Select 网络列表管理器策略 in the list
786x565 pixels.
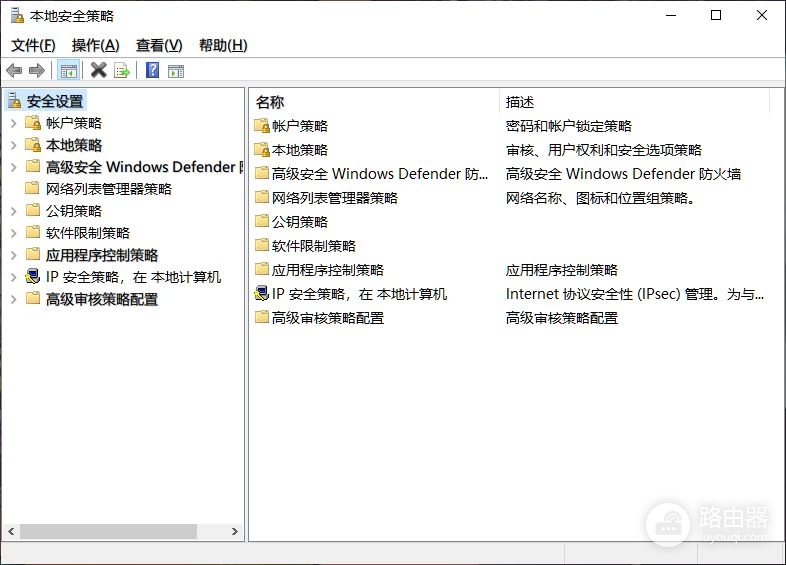pyautogui.click(x=335, y=198)
